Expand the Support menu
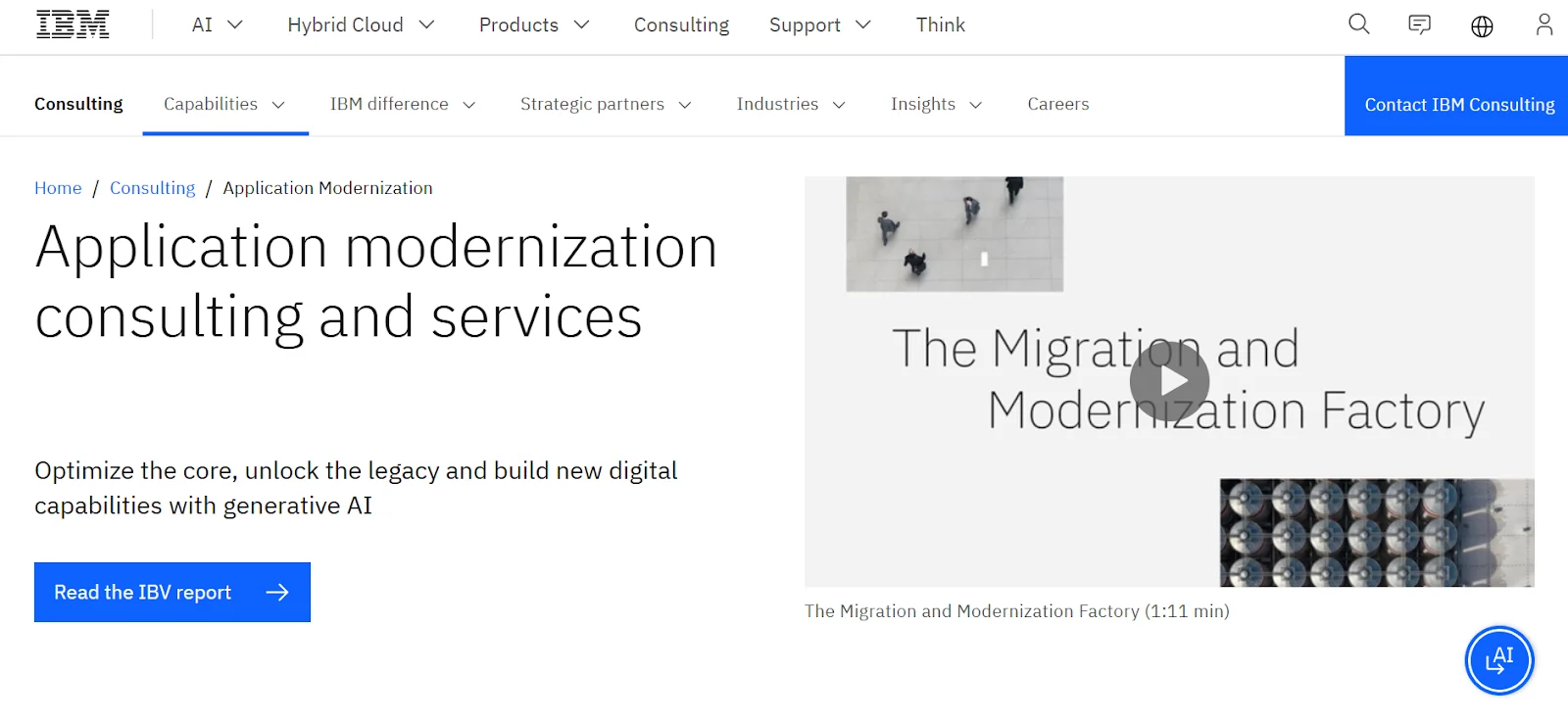 pos(820,25)
